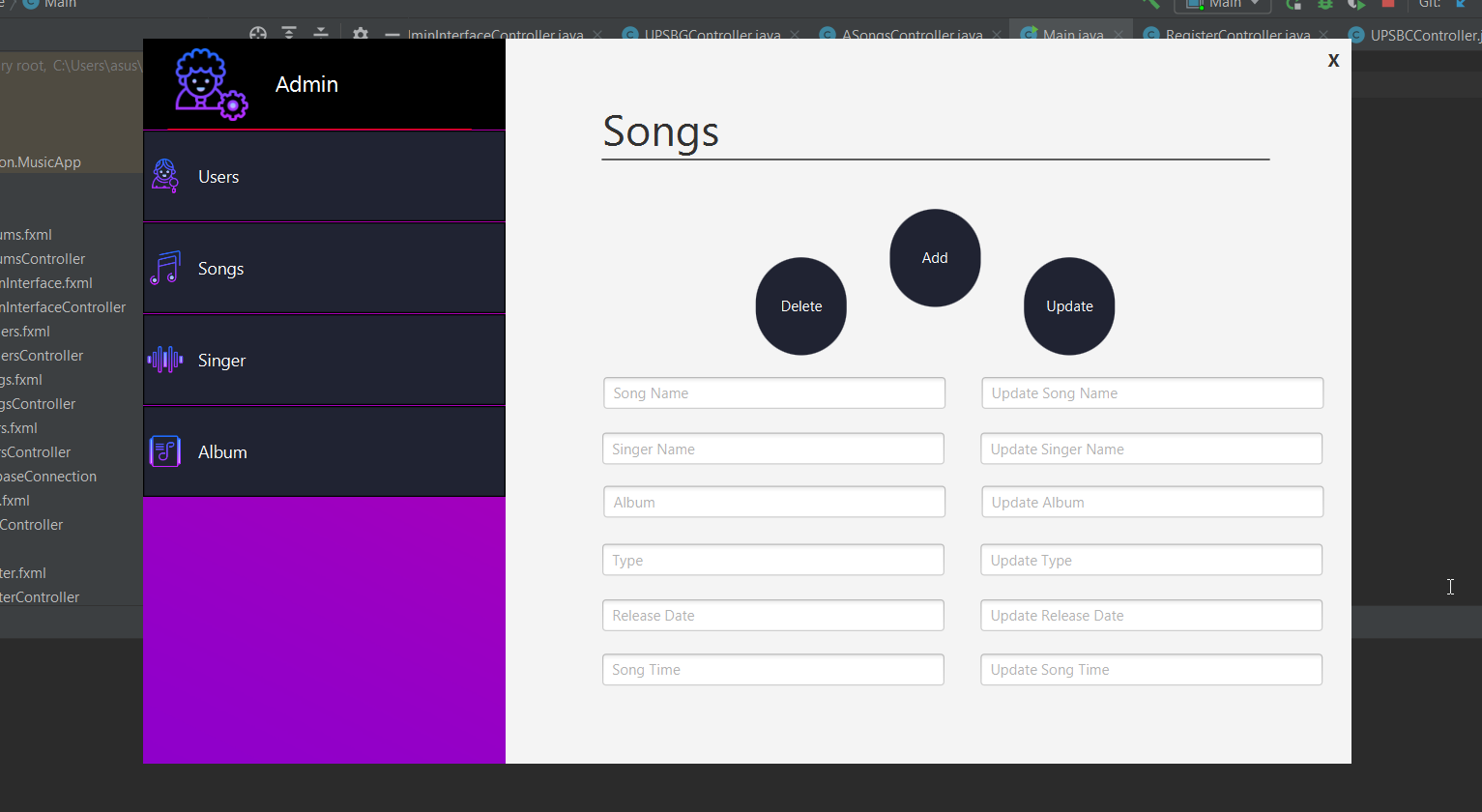The height and width of the screenshot is (812, 1482).
Task: Switch to the ASongsController.java tab
Action: [x=912, y=35]
